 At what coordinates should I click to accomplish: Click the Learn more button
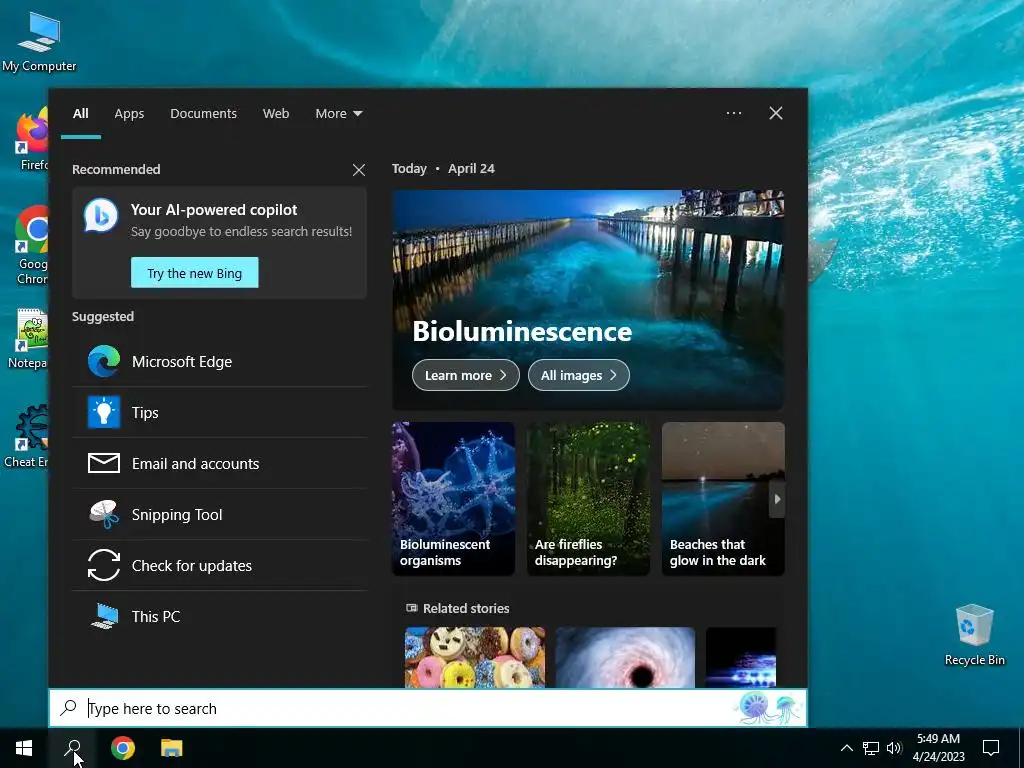point(466,375)
